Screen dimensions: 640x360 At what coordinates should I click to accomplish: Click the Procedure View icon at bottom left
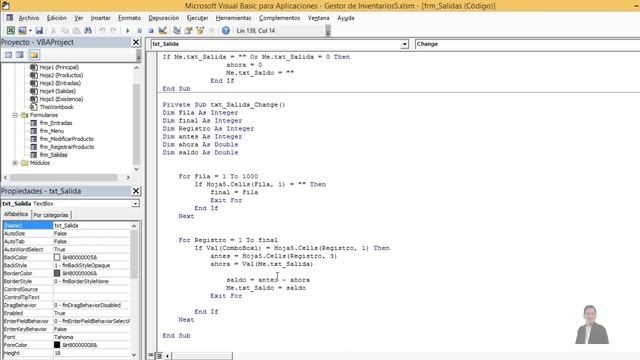coord(151,356)
